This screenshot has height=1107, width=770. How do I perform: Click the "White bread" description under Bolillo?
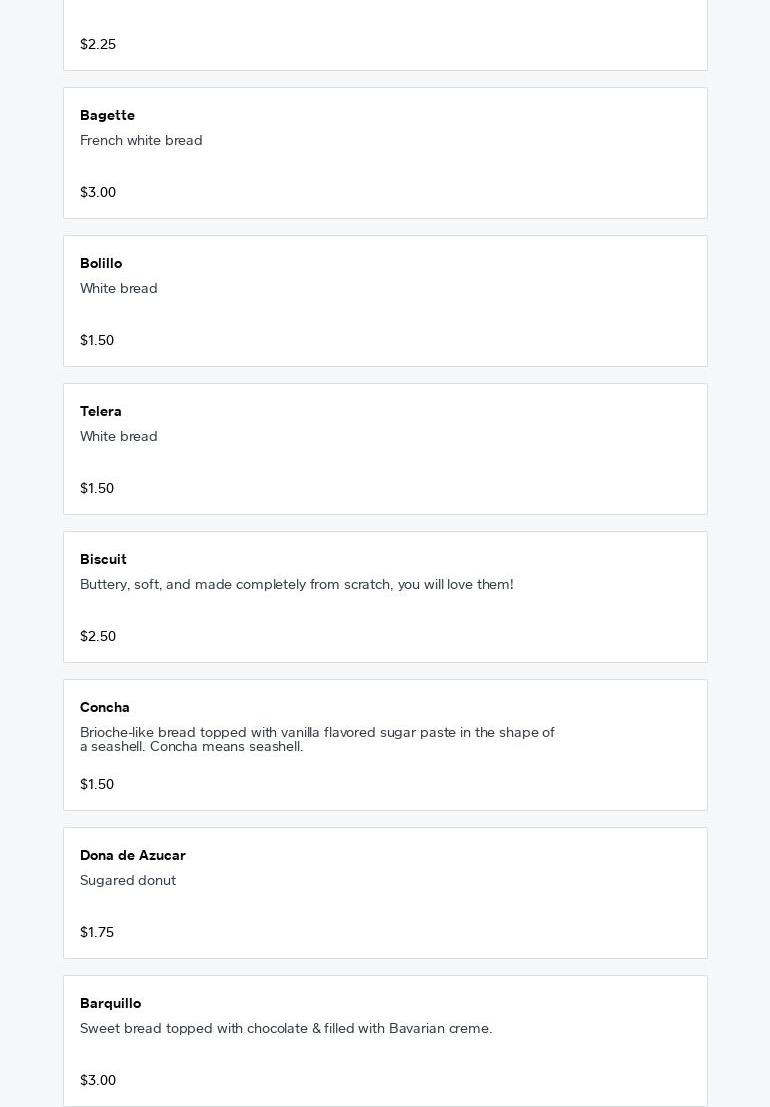pos(119,288)
